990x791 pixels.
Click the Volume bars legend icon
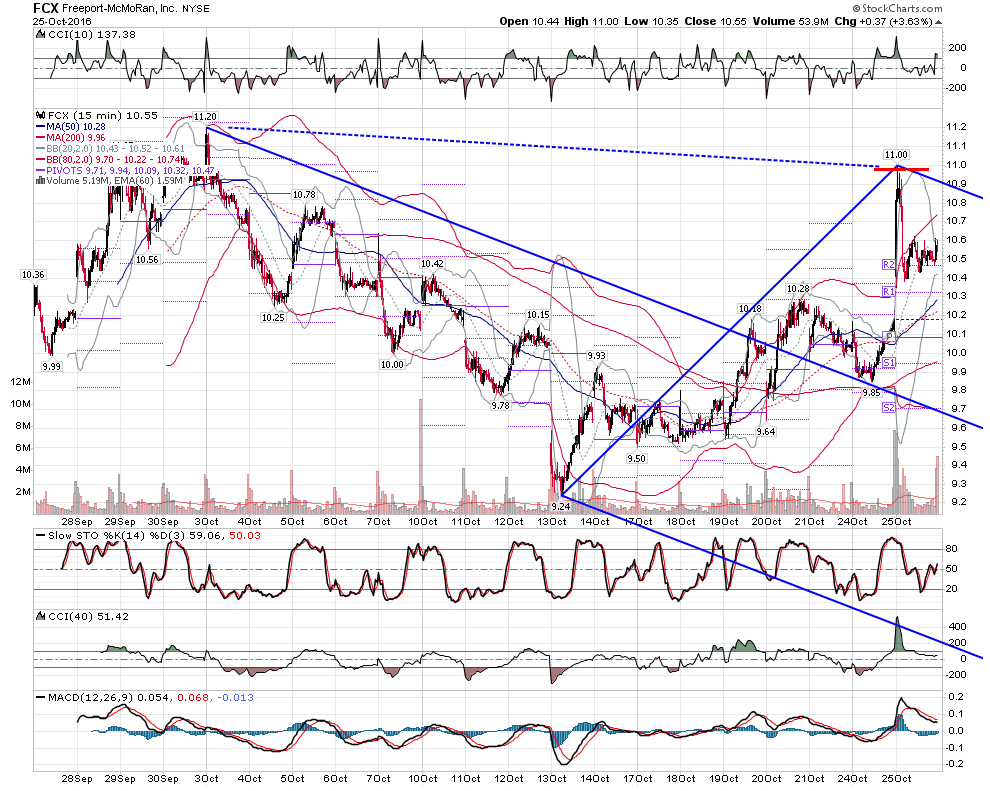tap(40, 181)
